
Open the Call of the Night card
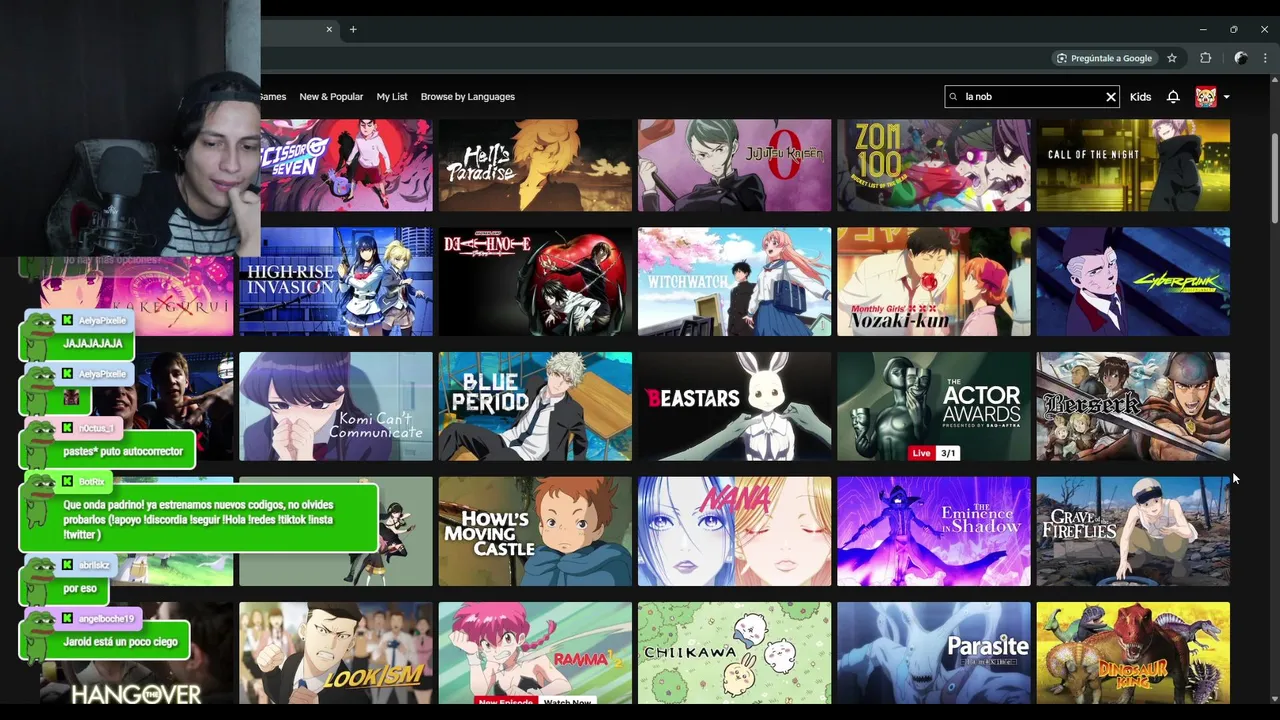tap(1133, 165)
